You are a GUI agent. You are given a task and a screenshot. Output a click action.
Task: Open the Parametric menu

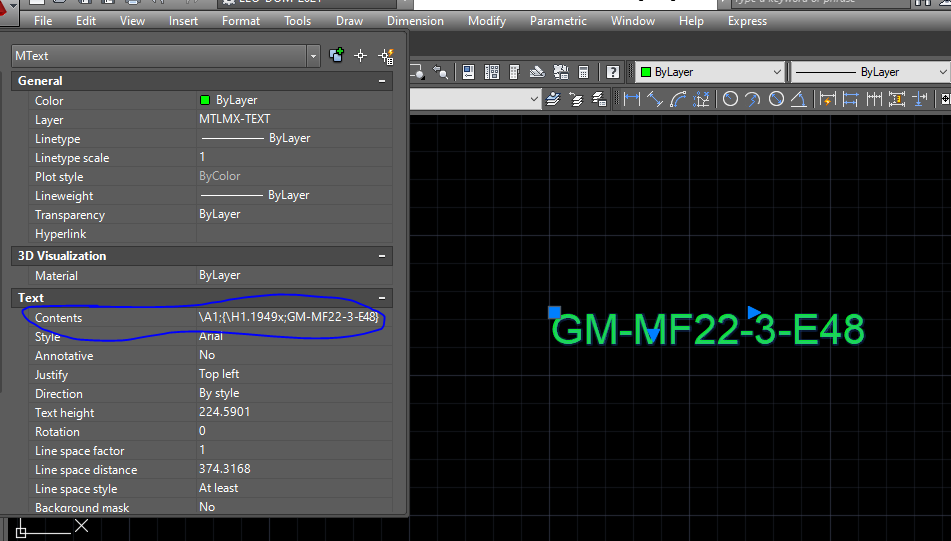(x=558, y=21)
